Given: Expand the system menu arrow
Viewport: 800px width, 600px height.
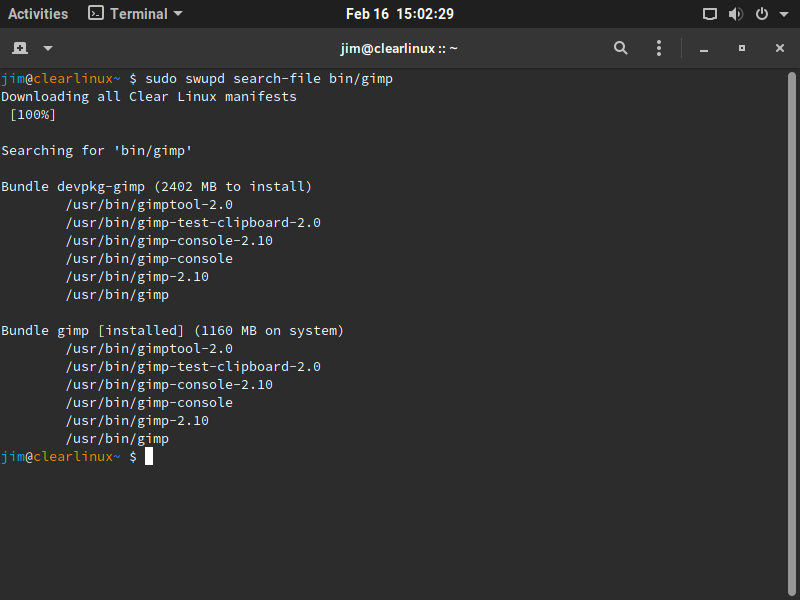Looking at the screenshot, I should (x=782, y=14).
